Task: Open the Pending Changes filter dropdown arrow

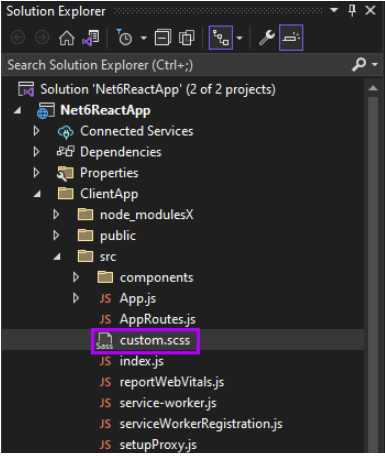Action: coord(144,38)
